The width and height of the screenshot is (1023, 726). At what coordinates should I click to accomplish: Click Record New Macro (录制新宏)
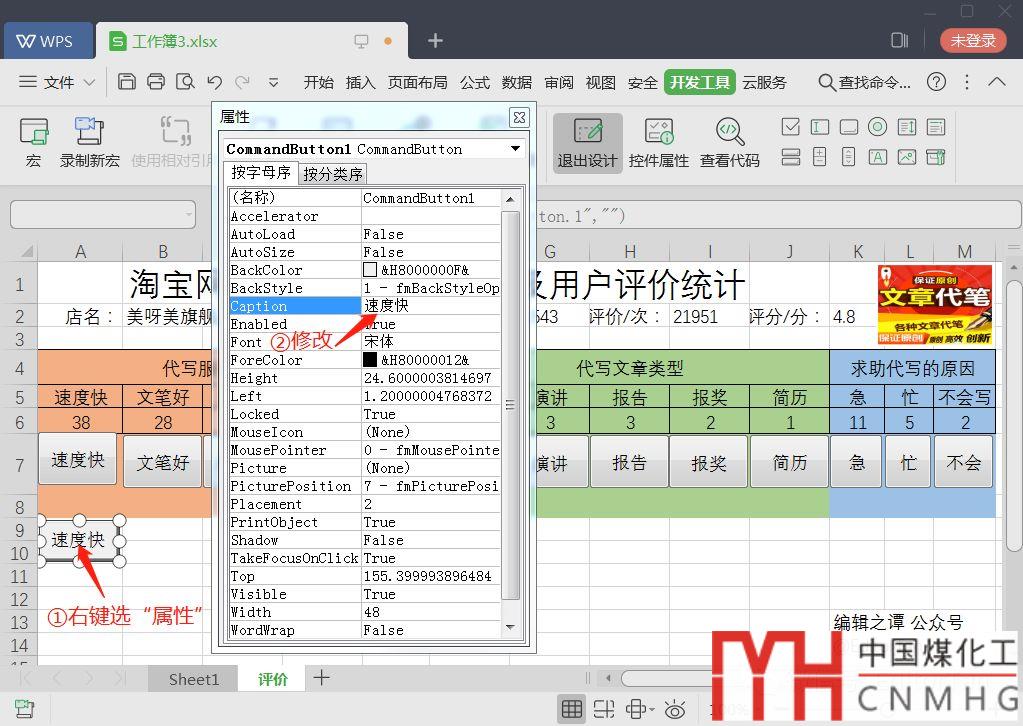point(90,141)
